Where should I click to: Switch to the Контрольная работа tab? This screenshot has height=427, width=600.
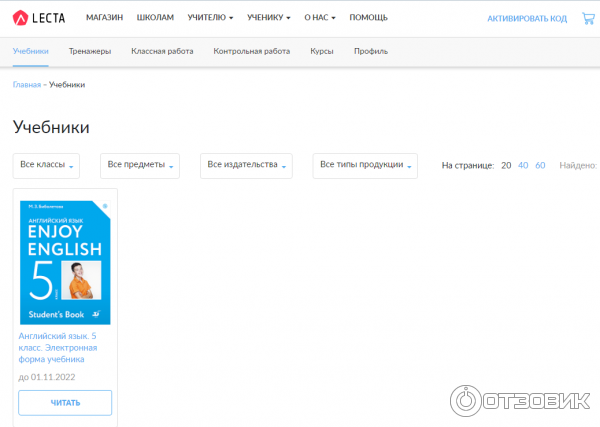point(252,51)
